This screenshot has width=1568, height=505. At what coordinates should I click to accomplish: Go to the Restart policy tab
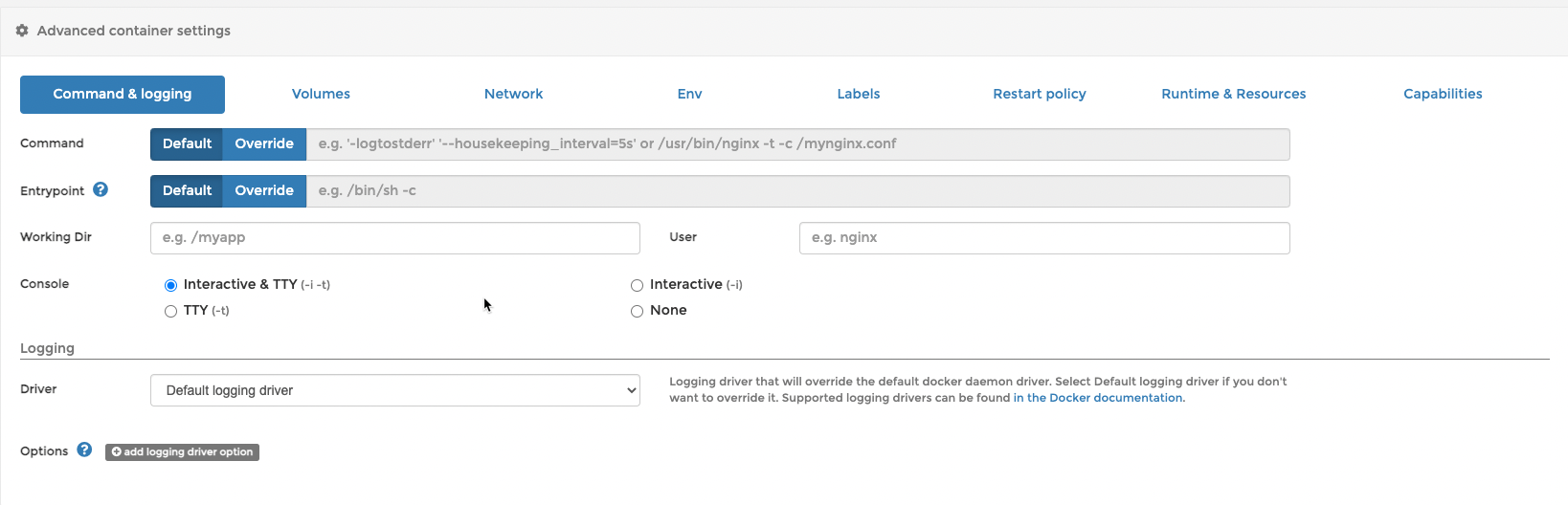coord(1040,94)
